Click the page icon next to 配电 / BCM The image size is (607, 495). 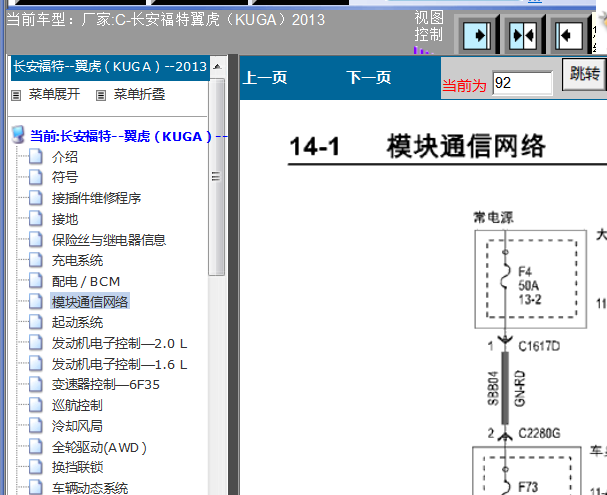coord(36,281)
